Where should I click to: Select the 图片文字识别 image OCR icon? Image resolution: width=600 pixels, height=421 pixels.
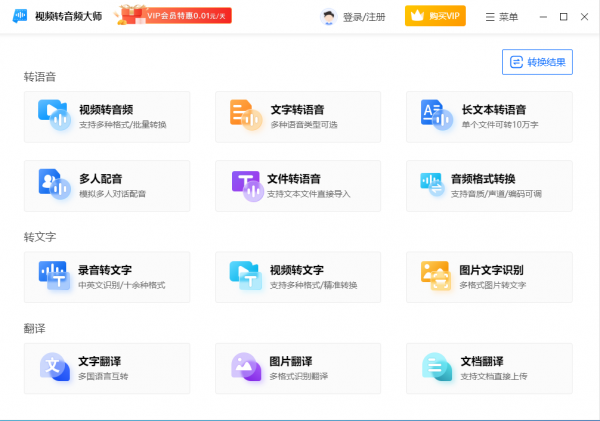pyautogui.click(x=436, y=277)
